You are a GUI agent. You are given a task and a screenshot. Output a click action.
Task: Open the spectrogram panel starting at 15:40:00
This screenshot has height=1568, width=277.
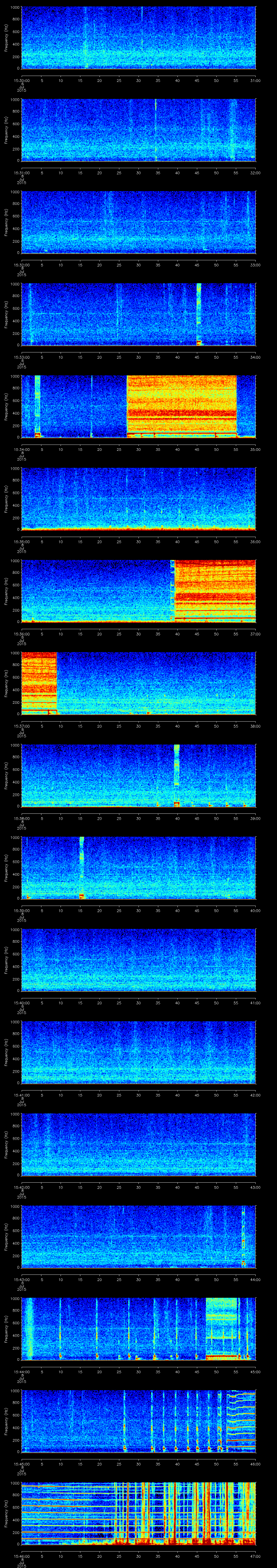coord(139,960)
